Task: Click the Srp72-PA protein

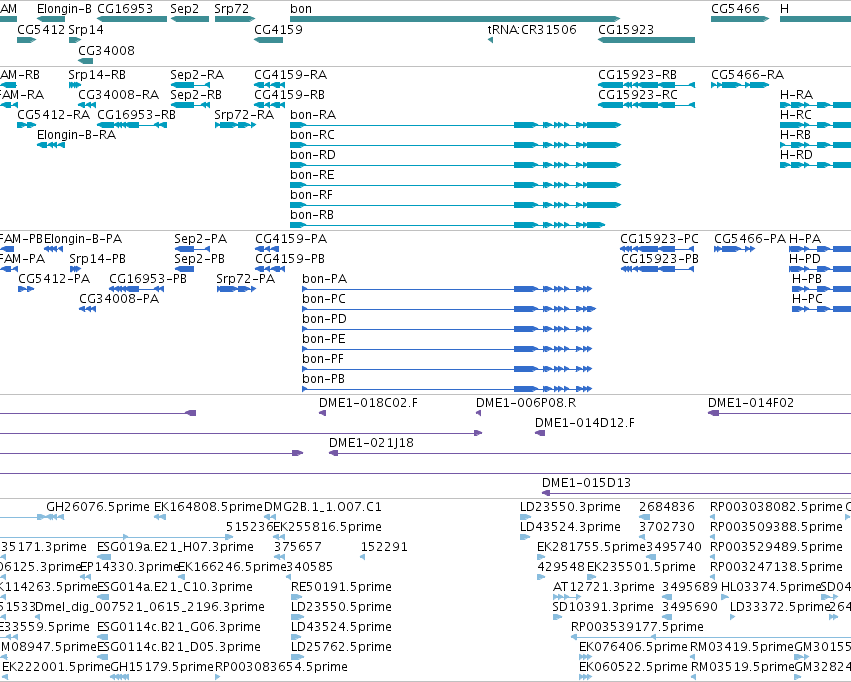Action: [236, 289]
